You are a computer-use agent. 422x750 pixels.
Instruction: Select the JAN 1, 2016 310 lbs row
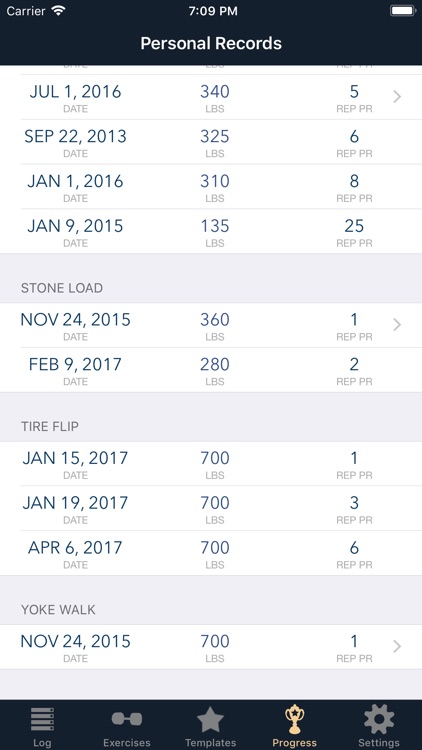point(211,187)
